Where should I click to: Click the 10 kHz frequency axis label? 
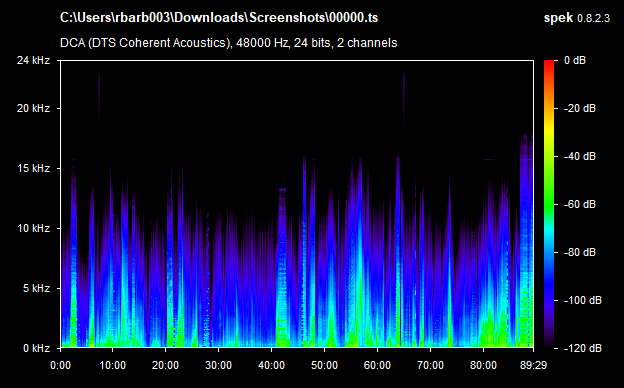click(x=33, y=228)
